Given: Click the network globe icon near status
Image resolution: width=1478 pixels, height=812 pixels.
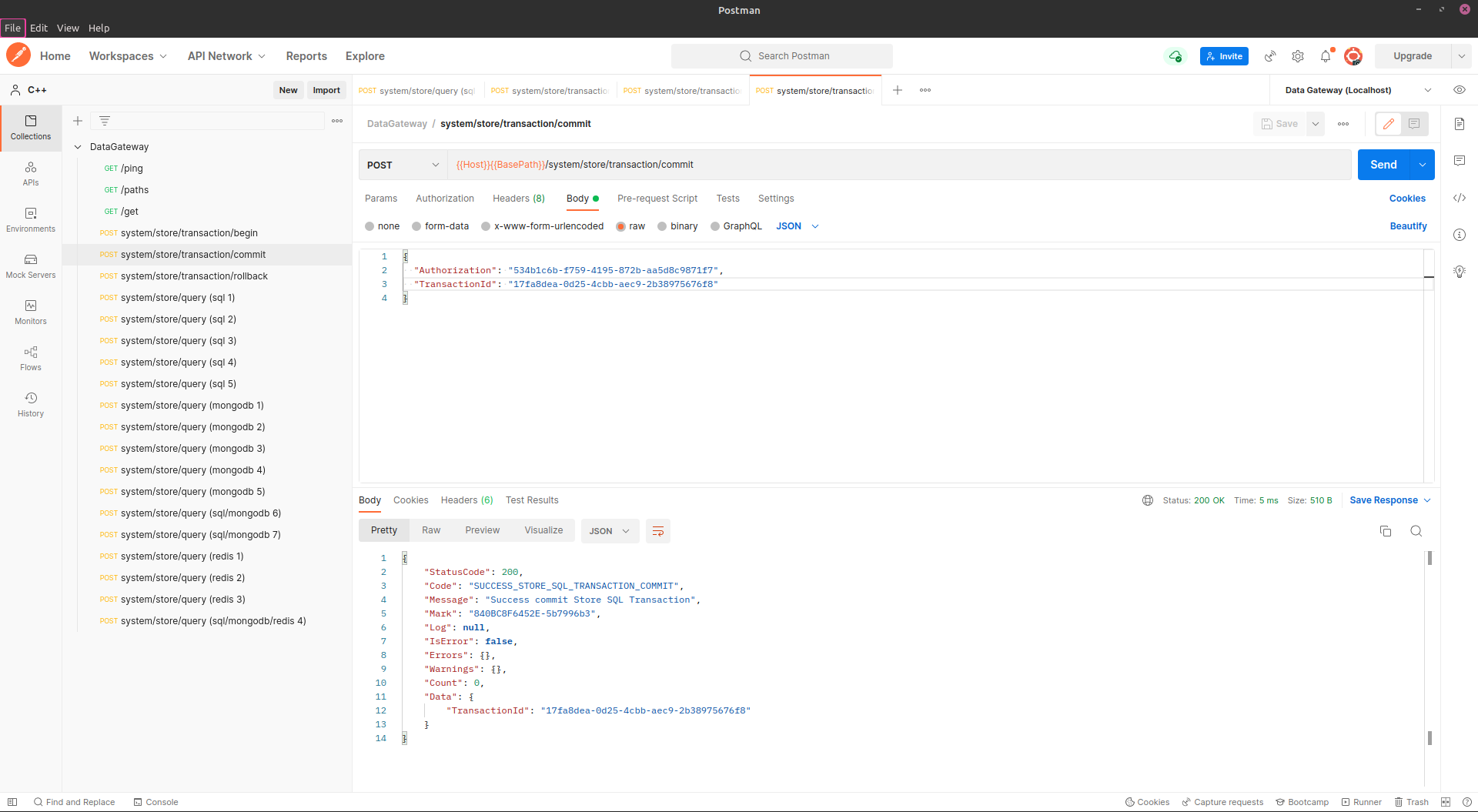Looking at the screenshot, I should [x=1148, y=500].
